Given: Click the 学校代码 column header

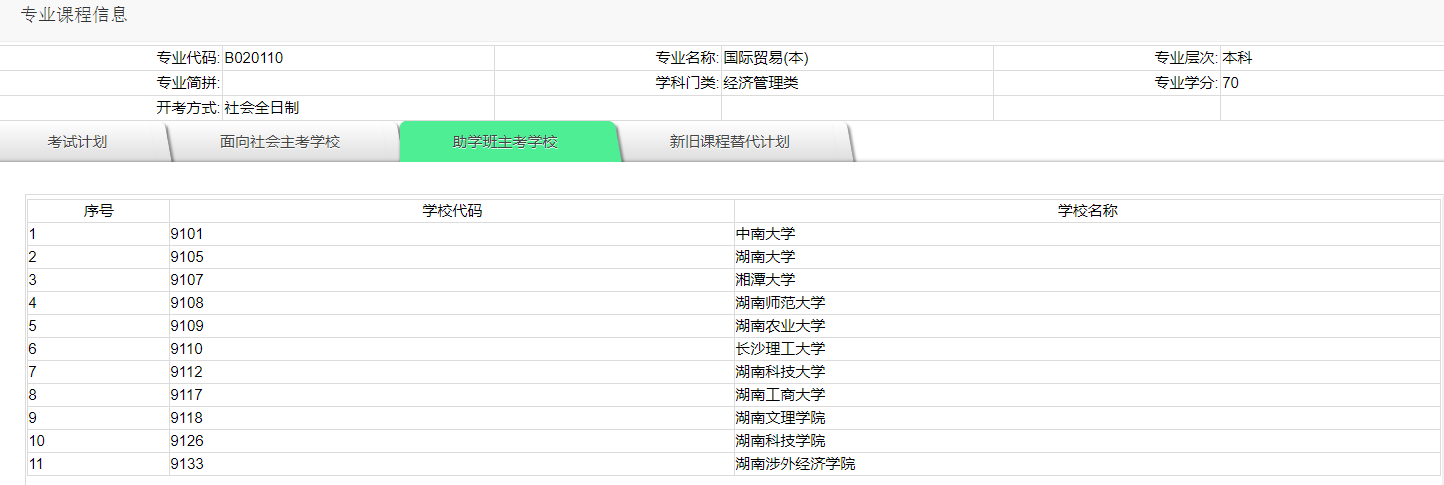Looking at the screenshot, I should pos(452,211).
